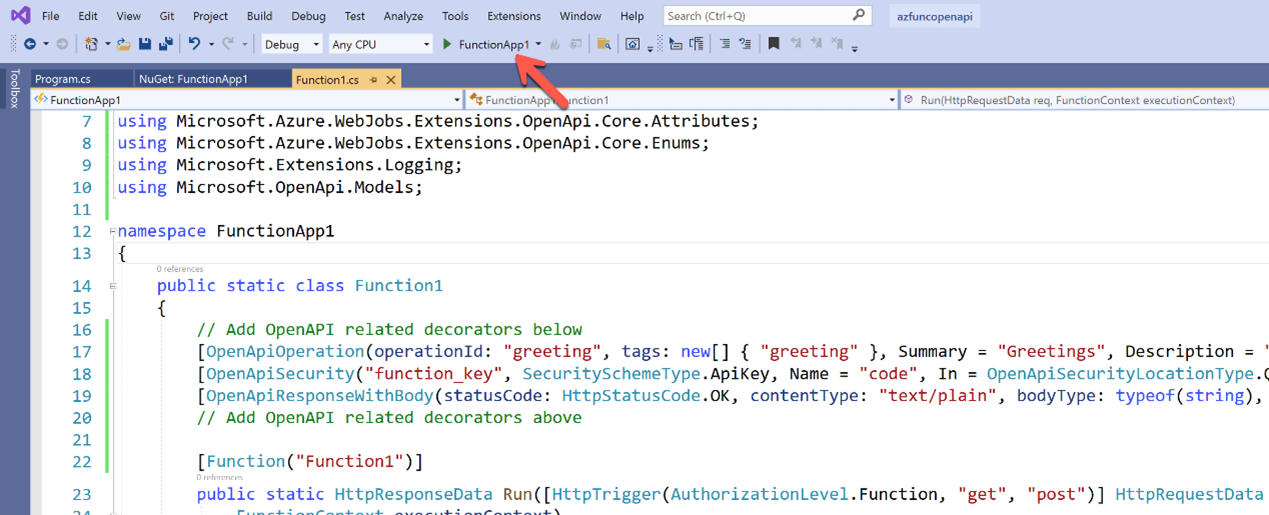1269x515 pixels.
Task: Clear all bookmarks icon
Action: tap(837, 44)
